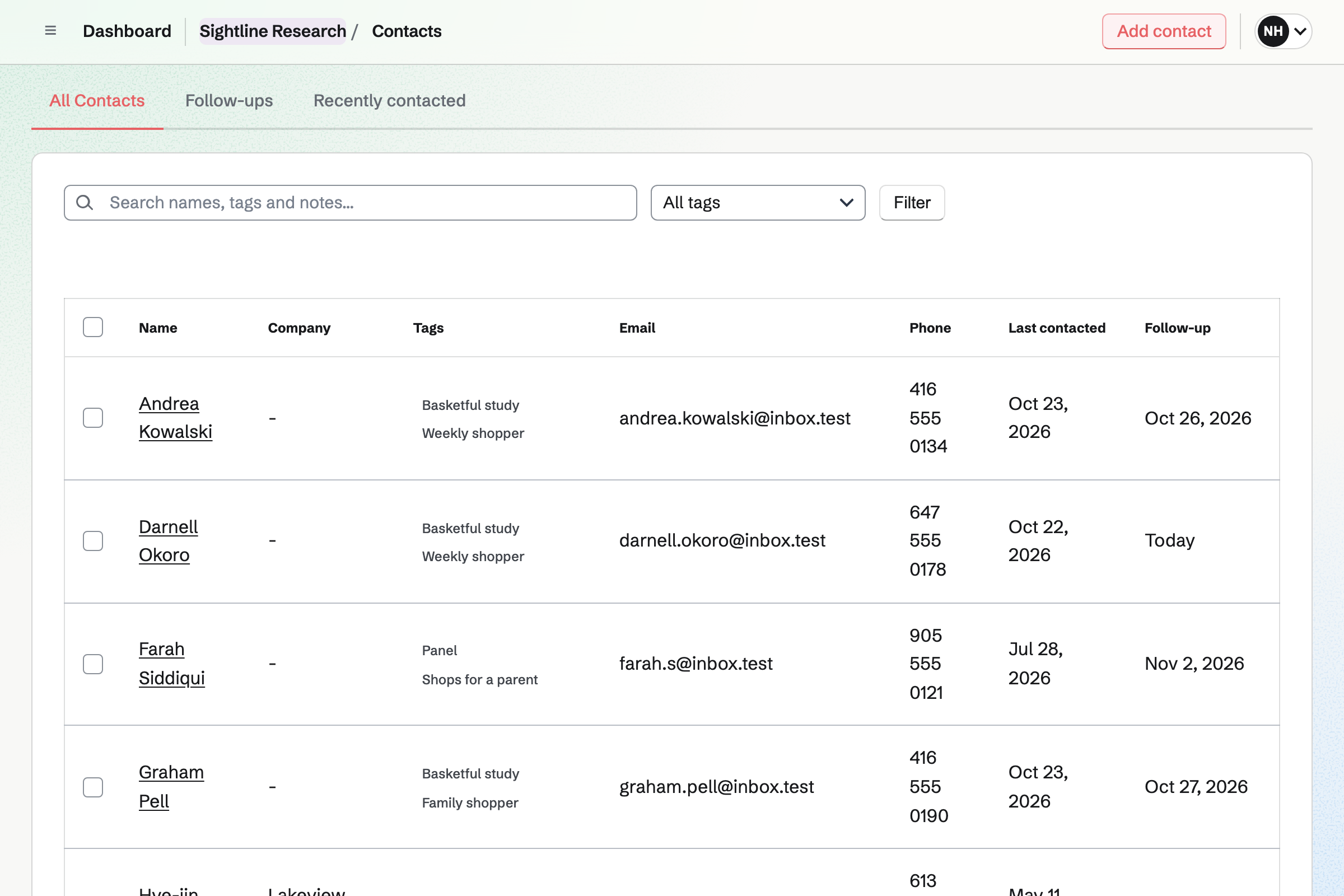Open Darnell Okoro's contact page
The image size is (1344, 896).
[x=168, y=540]
